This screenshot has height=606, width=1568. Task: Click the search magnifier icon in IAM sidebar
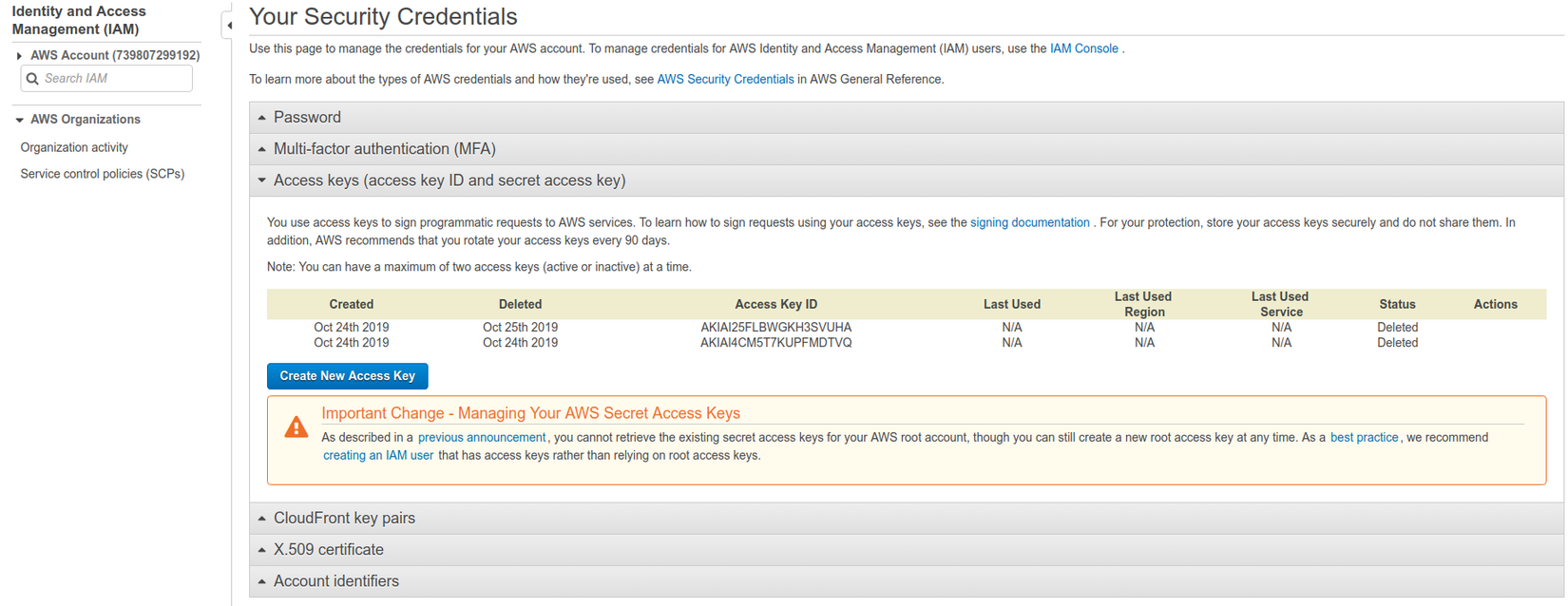click(32, 79)
